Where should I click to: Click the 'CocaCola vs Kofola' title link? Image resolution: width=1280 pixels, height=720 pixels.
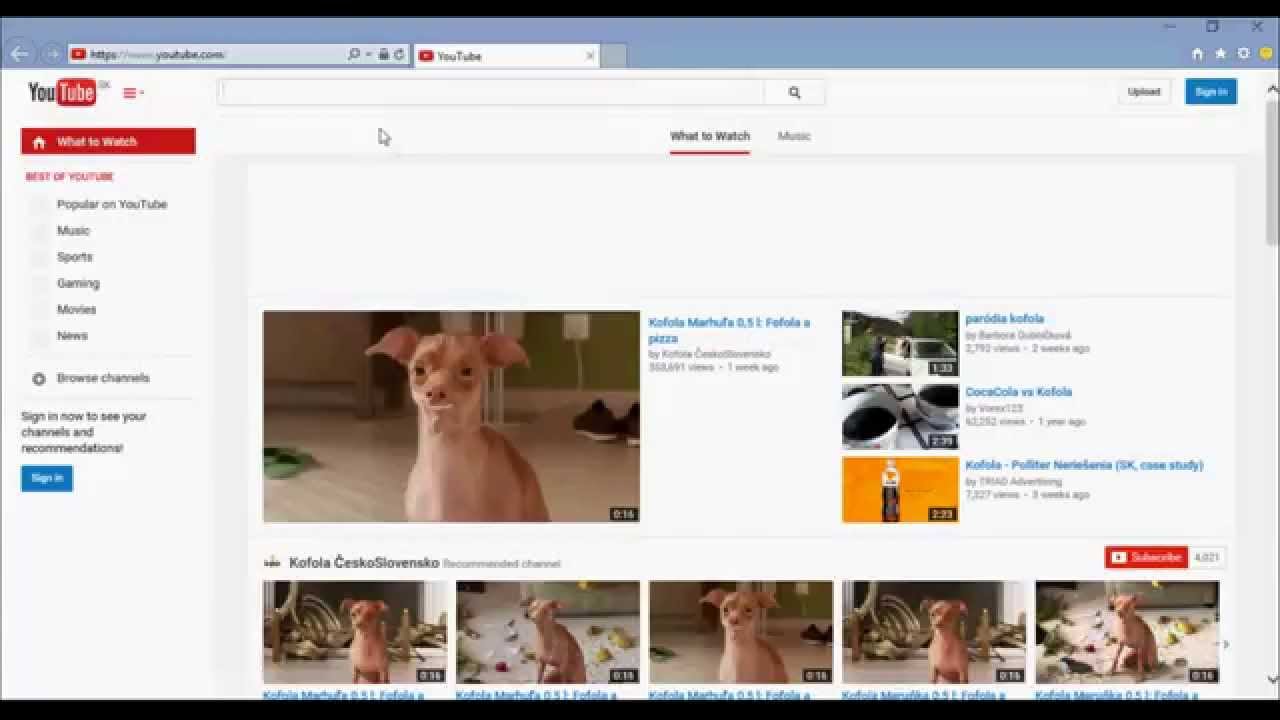[x=1018, y=392]
